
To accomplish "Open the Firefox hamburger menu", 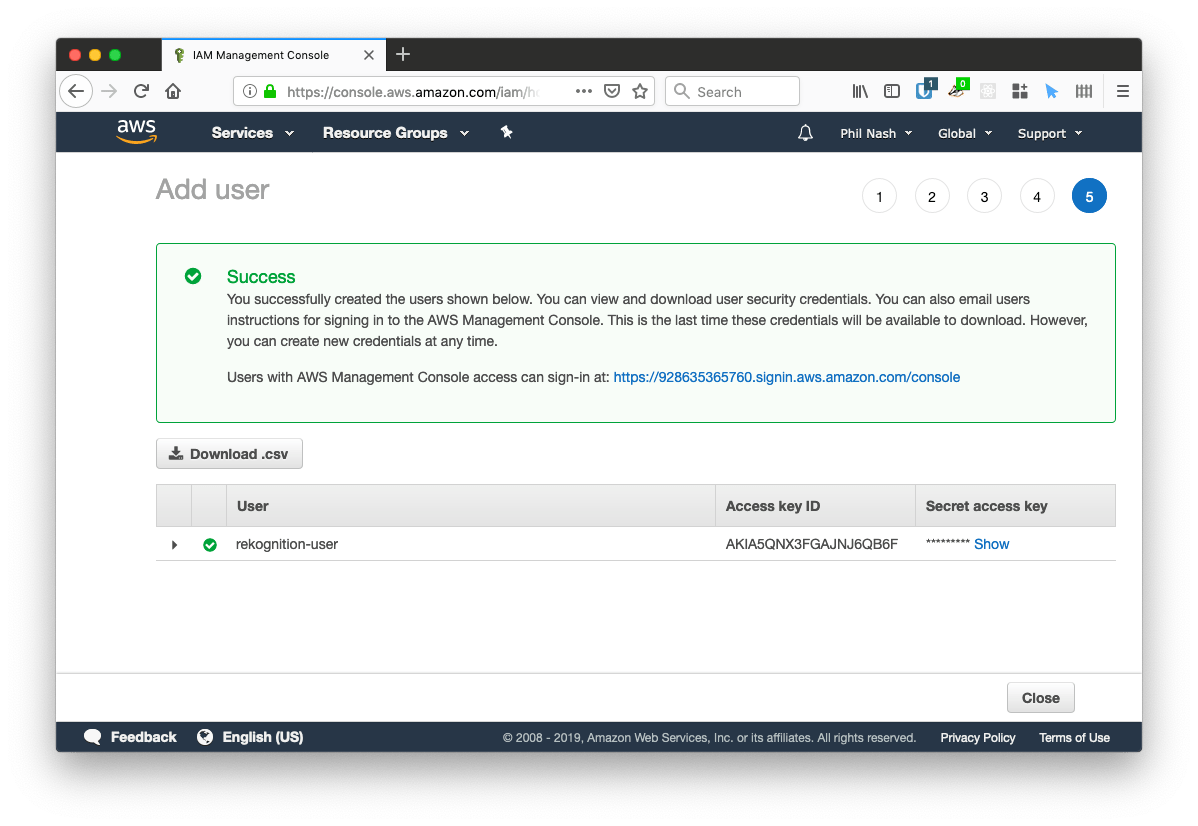I will point(1122,92).
